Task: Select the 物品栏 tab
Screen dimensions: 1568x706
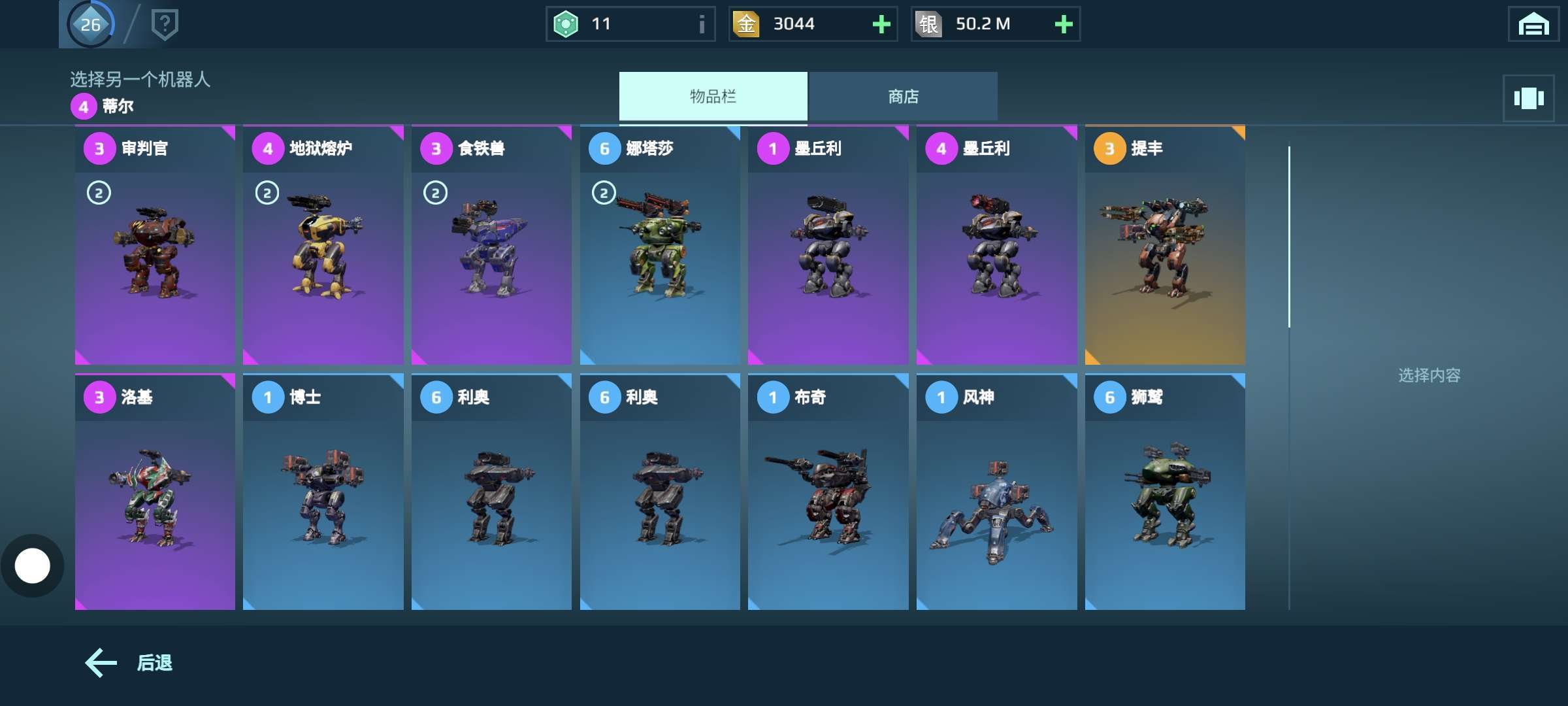Action: tap(713, 97)
